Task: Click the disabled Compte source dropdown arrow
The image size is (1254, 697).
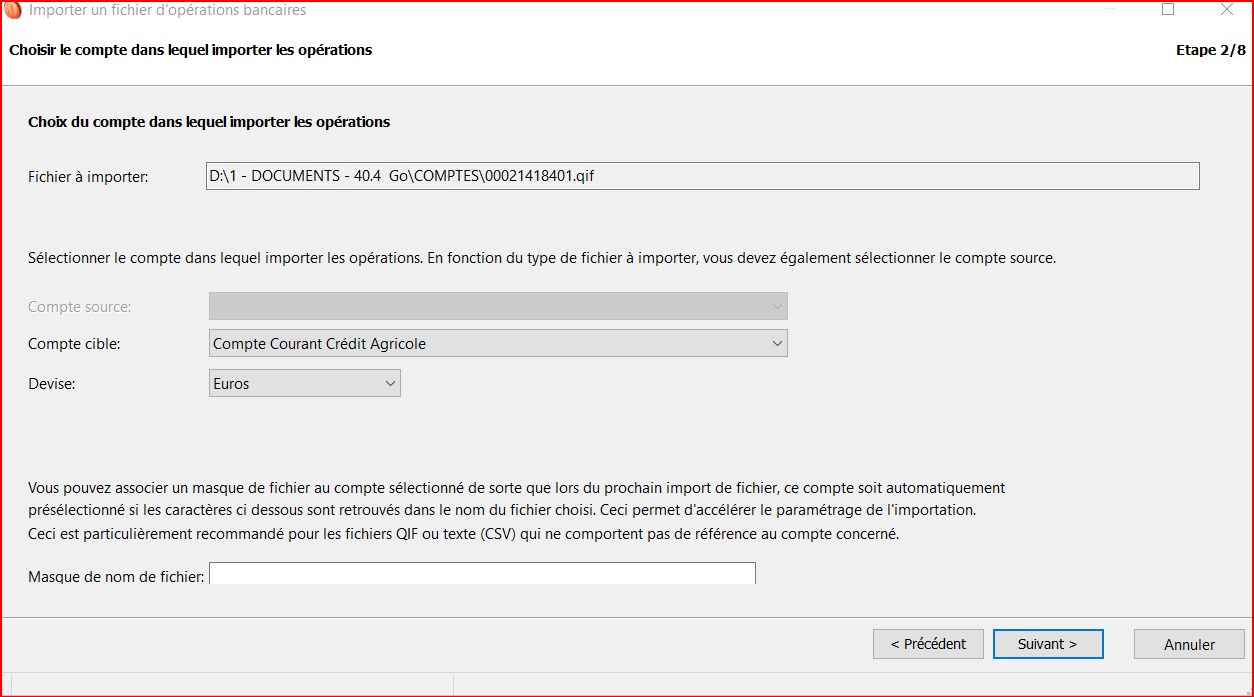Action: pyautogui.click(x=777, y=306)
